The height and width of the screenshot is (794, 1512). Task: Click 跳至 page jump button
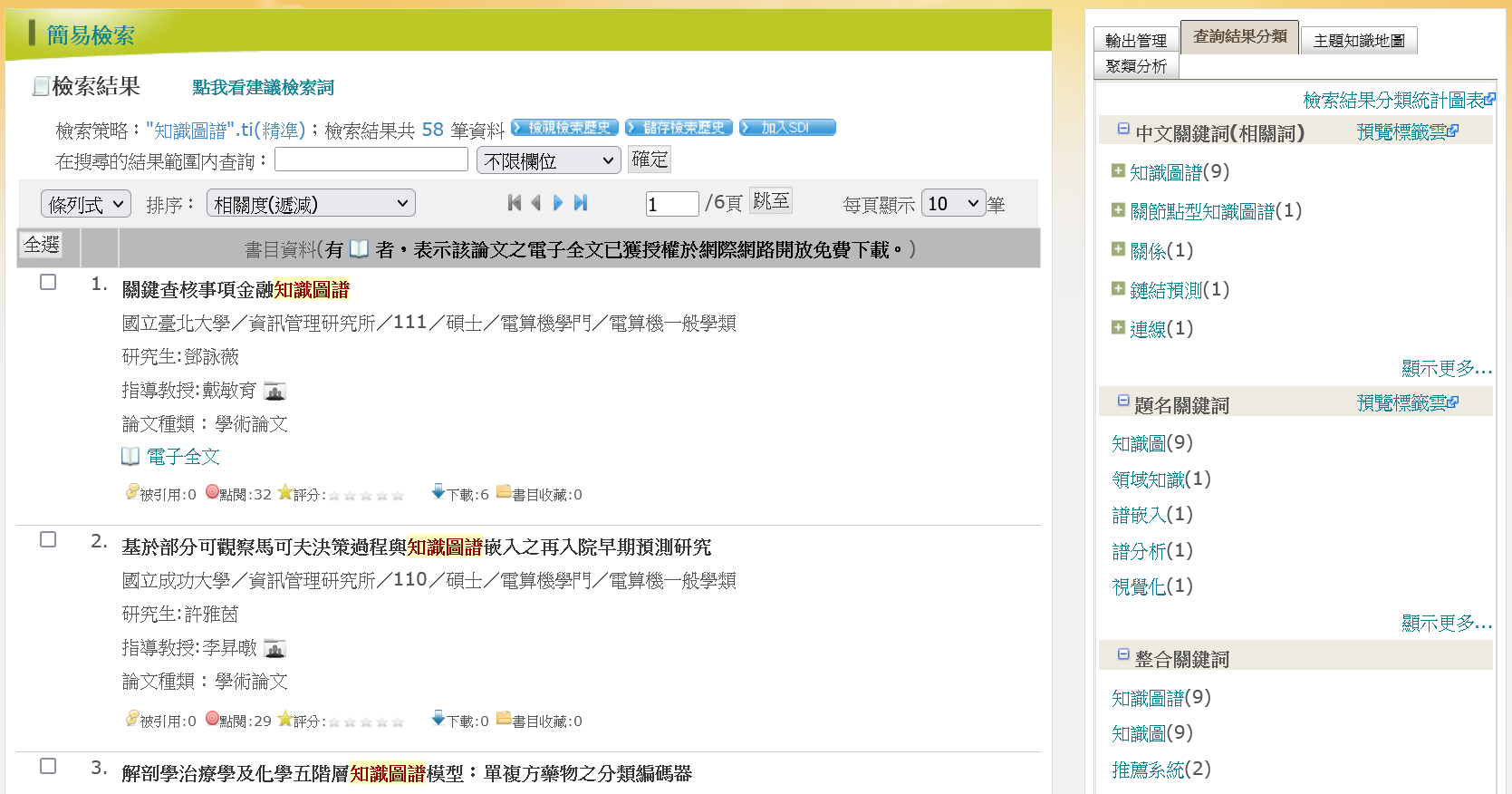pyautogui.click(x=771, y=200)
